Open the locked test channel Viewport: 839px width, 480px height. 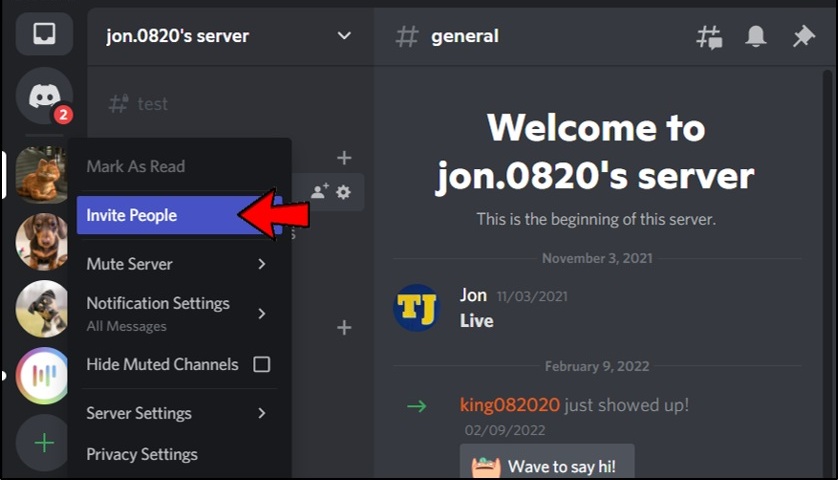tap(138, 103)
